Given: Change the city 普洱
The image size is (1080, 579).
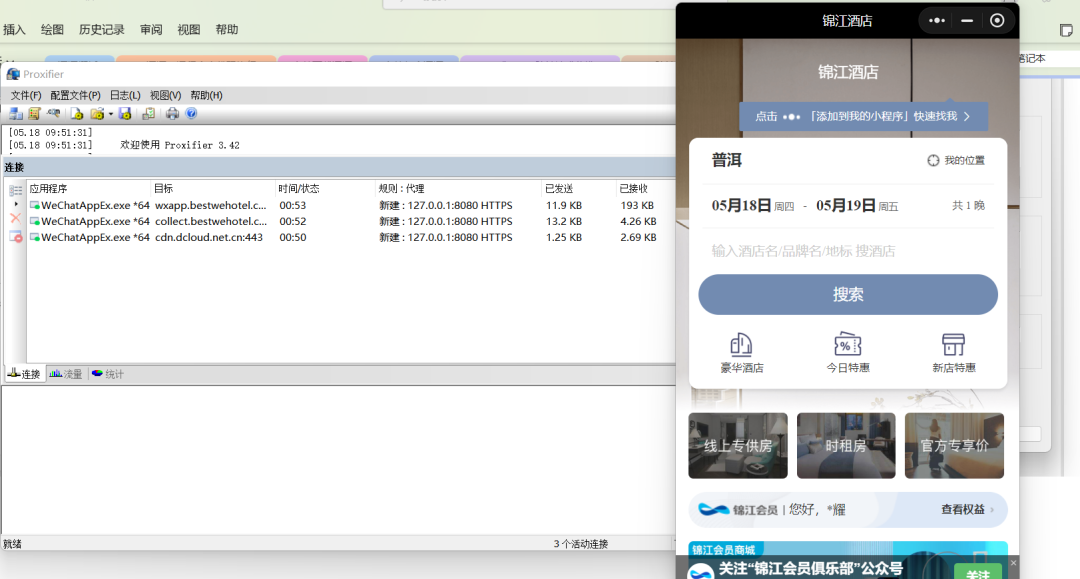Looking at the screenshot, I should click(727, 160).
